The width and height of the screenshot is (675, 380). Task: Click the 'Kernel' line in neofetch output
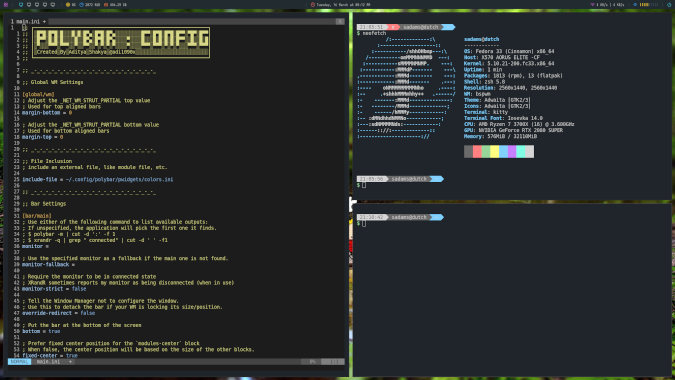pyautogui.click(x=509, y=63)
